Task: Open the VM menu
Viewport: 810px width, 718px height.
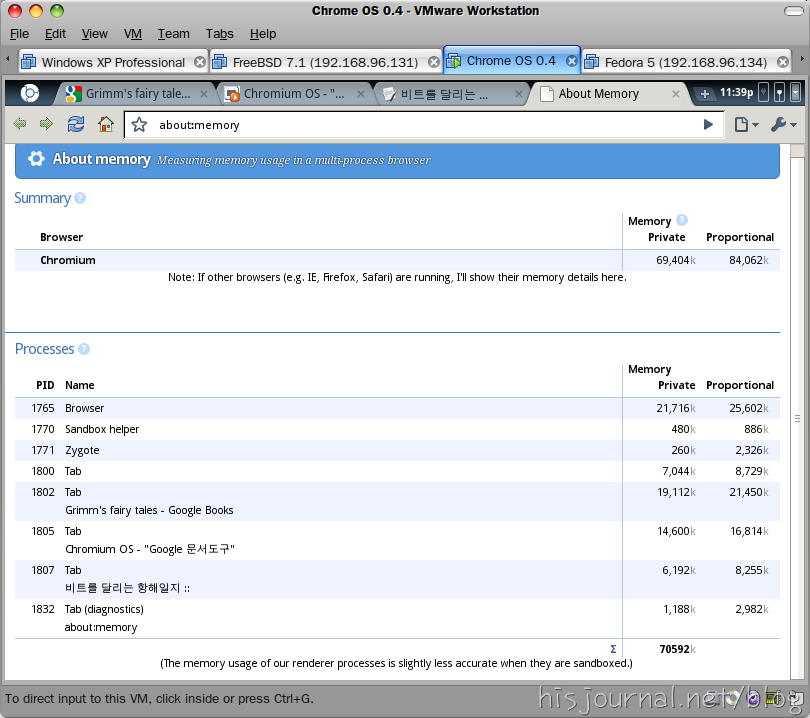Action: pyautogui.click(x=133, y=34)
